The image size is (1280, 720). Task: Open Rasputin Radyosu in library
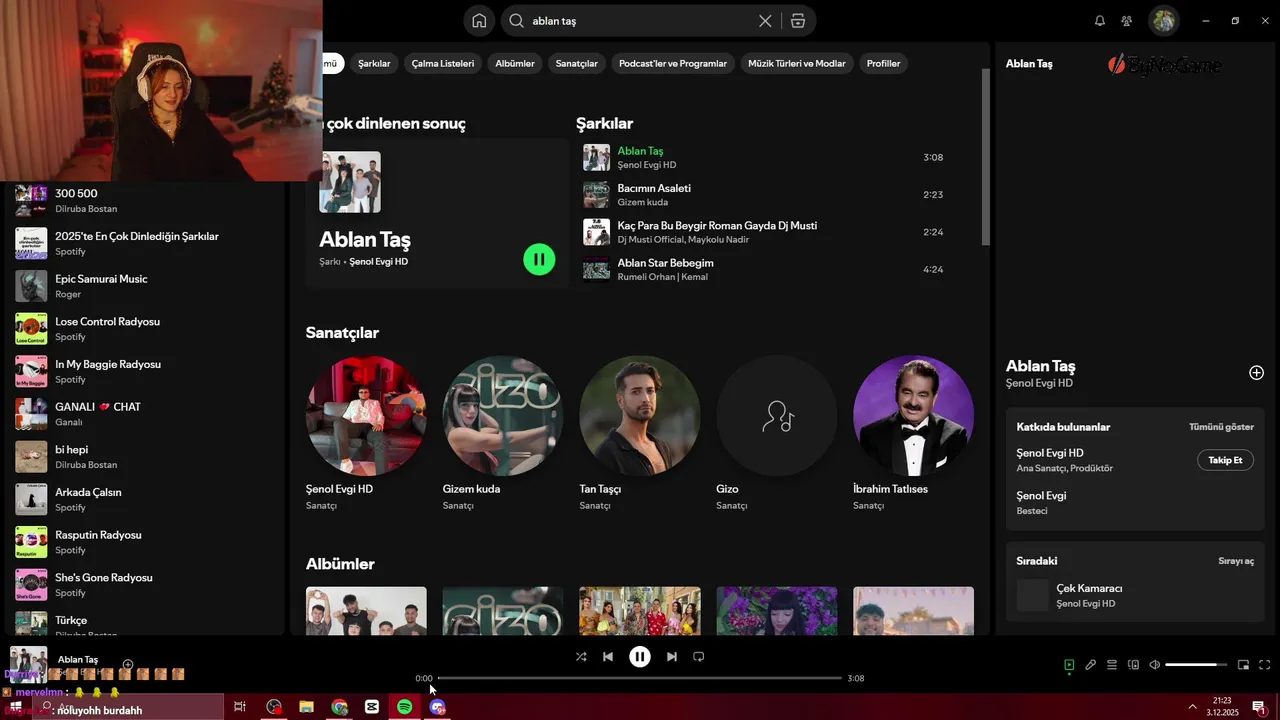[145, 542]
